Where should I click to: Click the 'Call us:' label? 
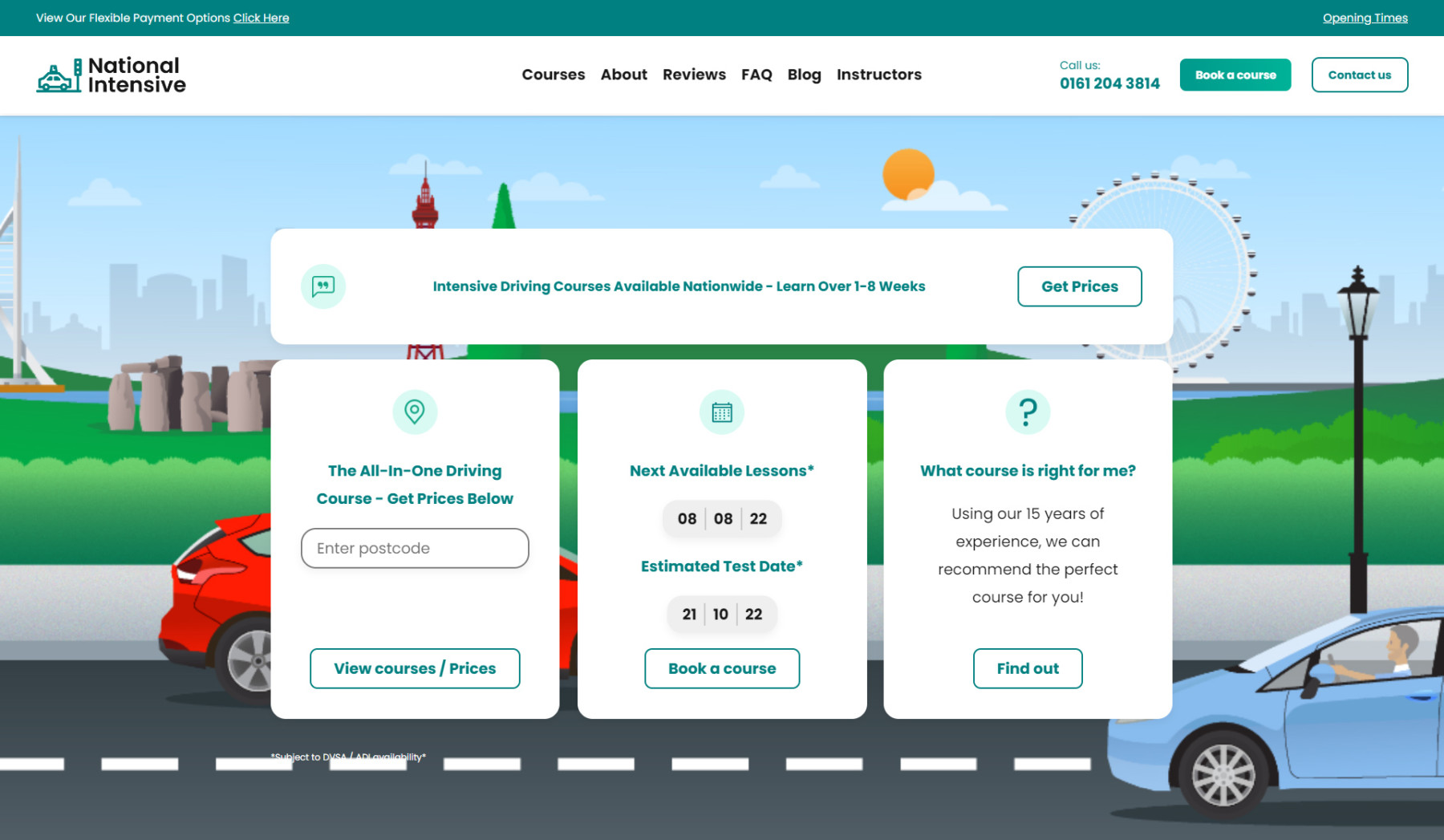1080,65
